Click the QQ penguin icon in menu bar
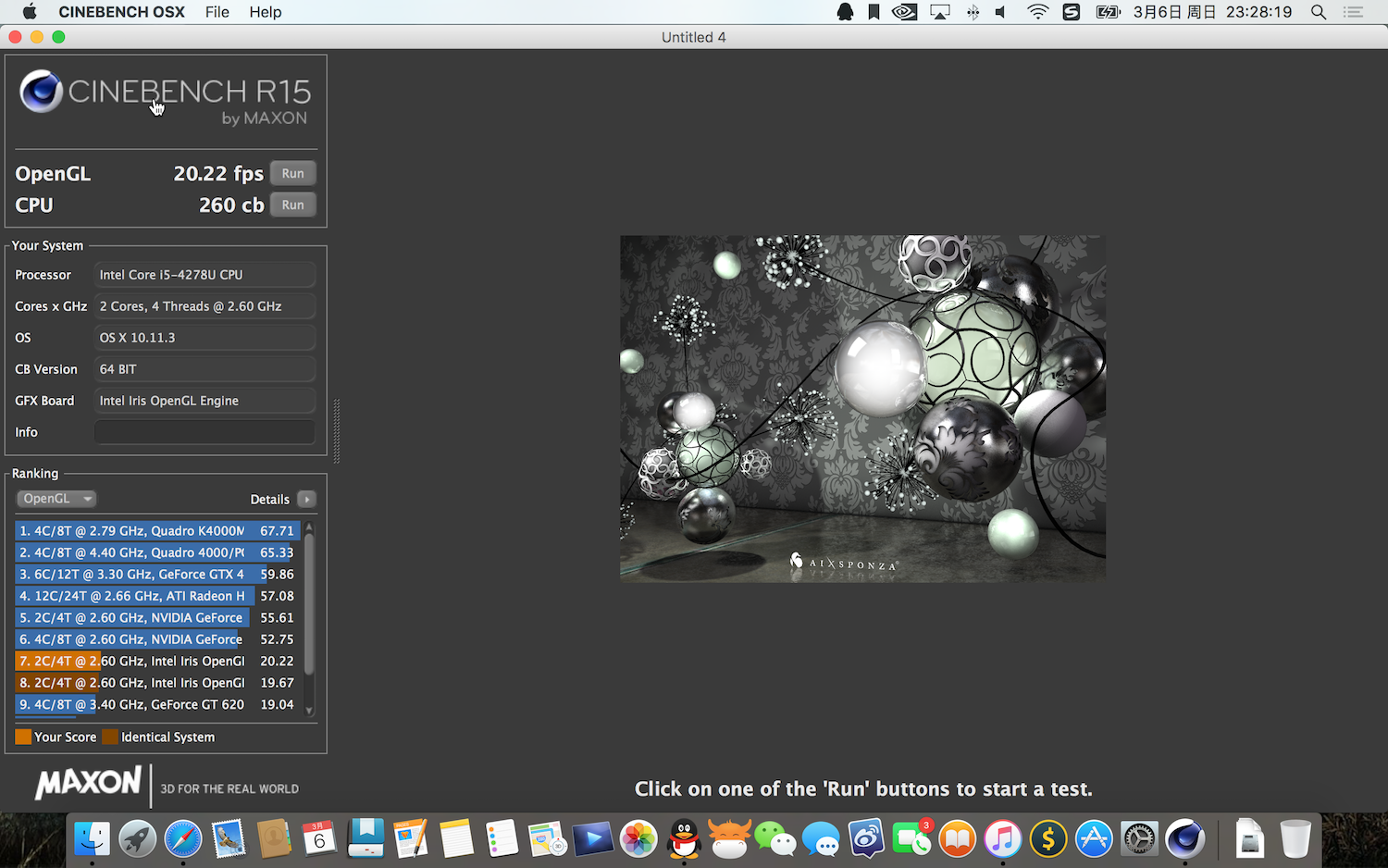The width and height of the screenshot is (1388, 868). tap(845, 12)
